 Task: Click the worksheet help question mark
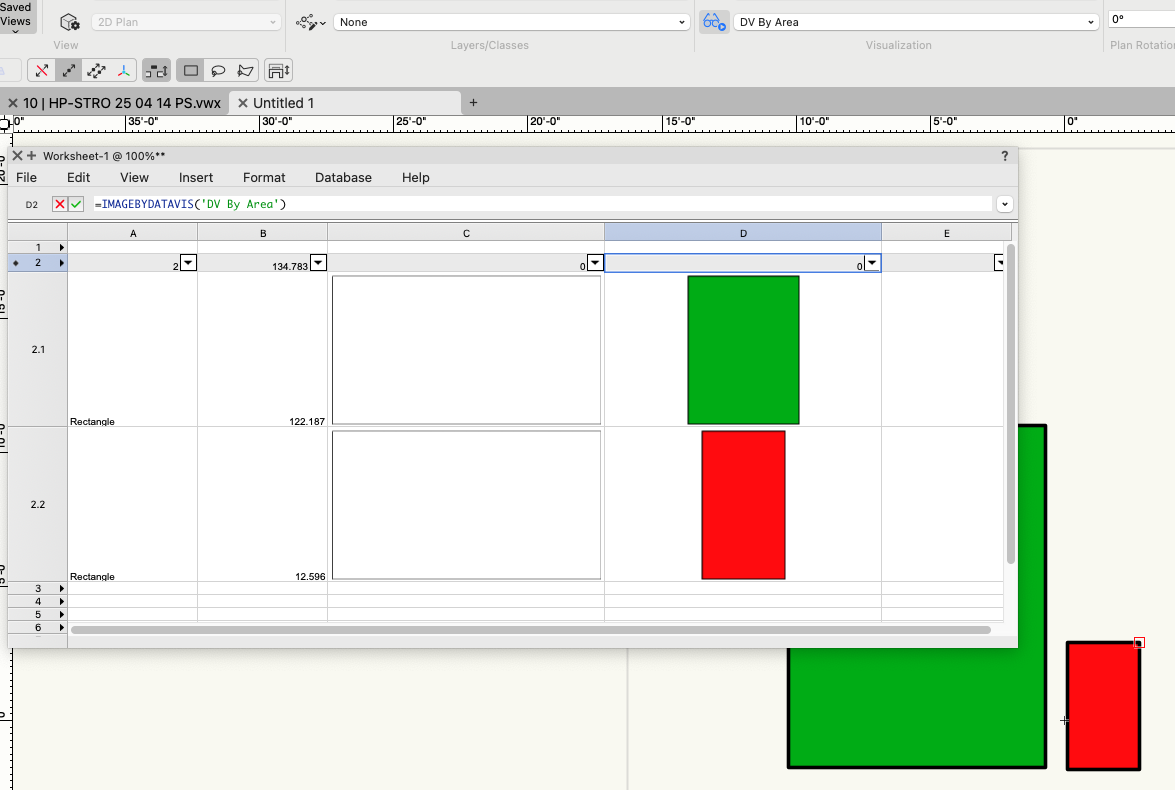pyautogui.click(x=1005, y=156)
